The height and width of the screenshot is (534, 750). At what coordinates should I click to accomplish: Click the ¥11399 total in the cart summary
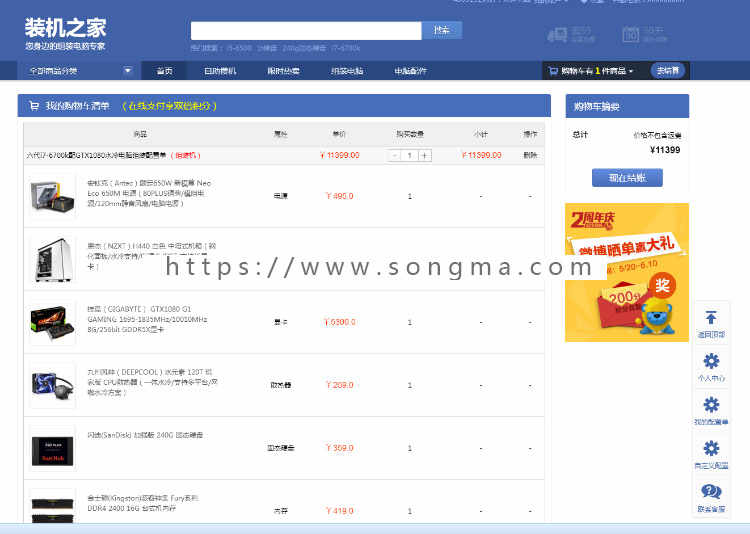point(665,150)
